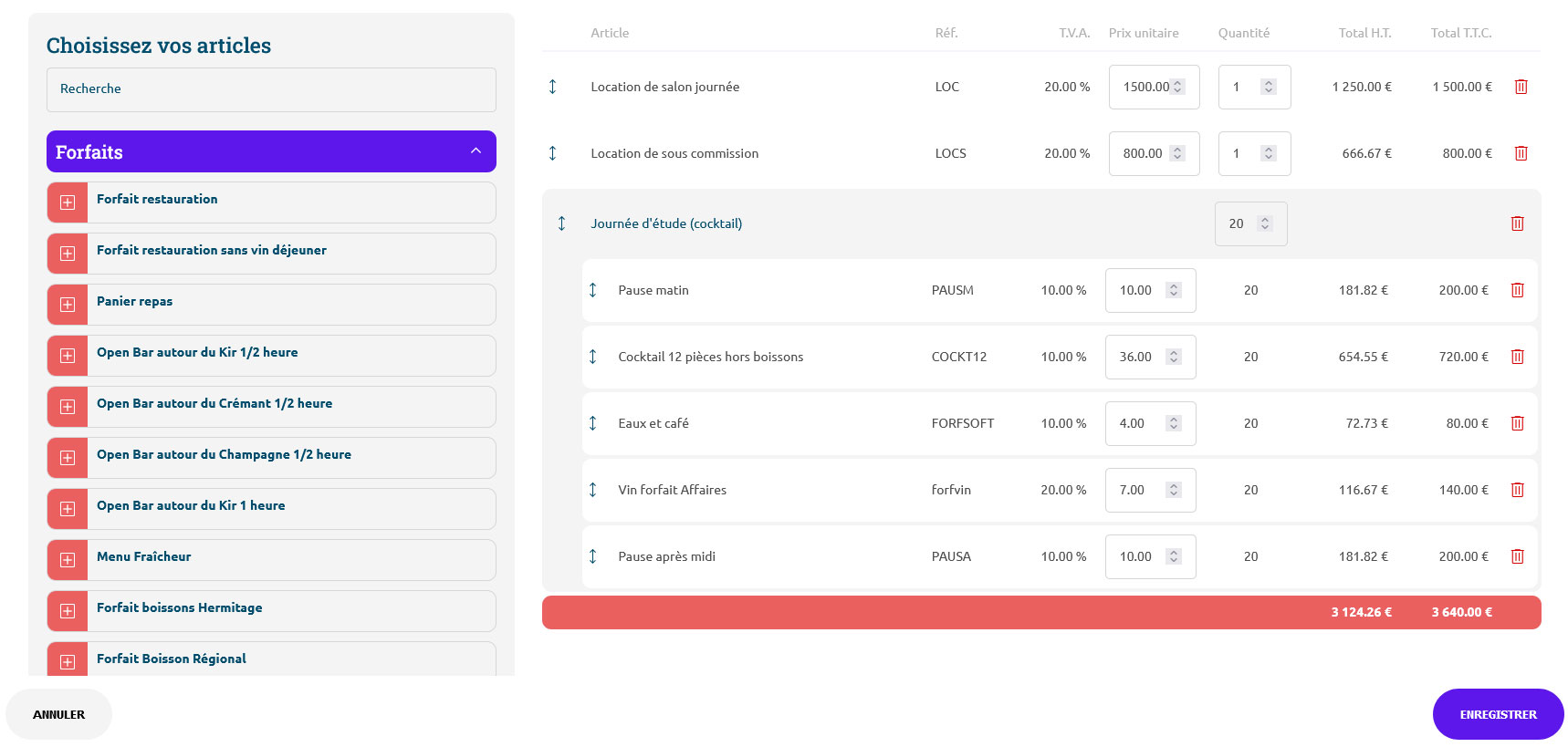Click the reorder arrow beside Pause matin
This screenshot has height=747, width=1568.
[x=592, y=290]
